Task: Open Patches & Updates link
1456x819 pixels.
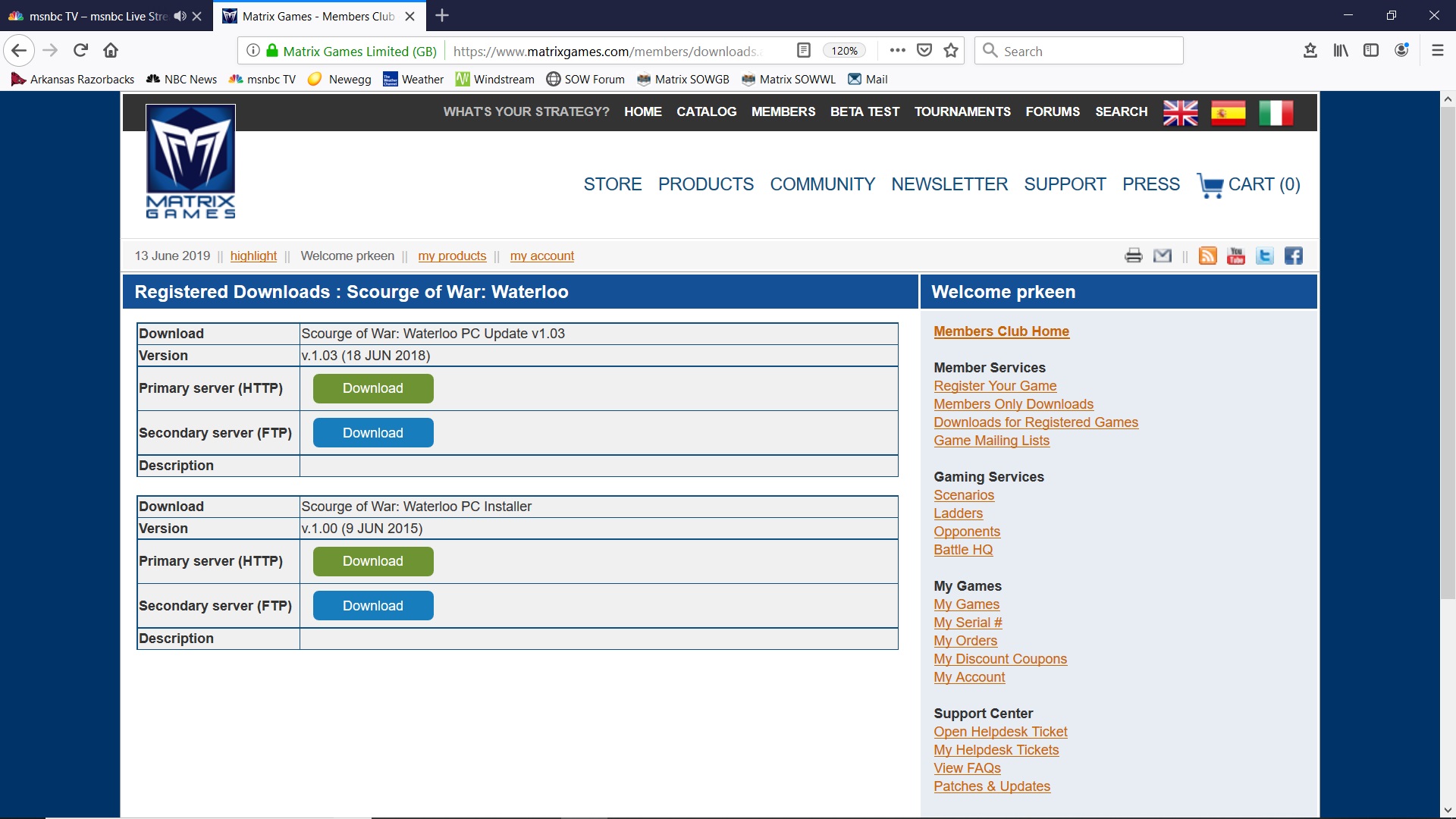Action: coord(992,786)
